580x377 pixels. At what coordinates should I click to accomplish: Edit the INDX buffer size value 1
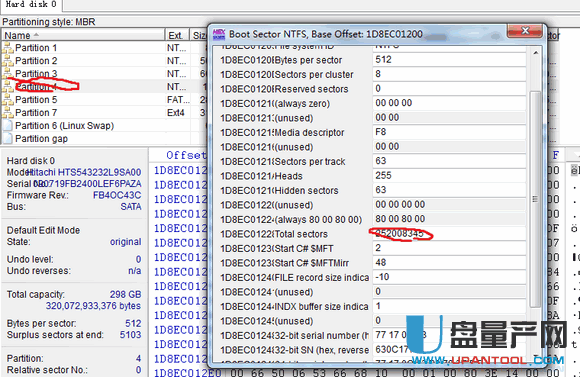449,306
